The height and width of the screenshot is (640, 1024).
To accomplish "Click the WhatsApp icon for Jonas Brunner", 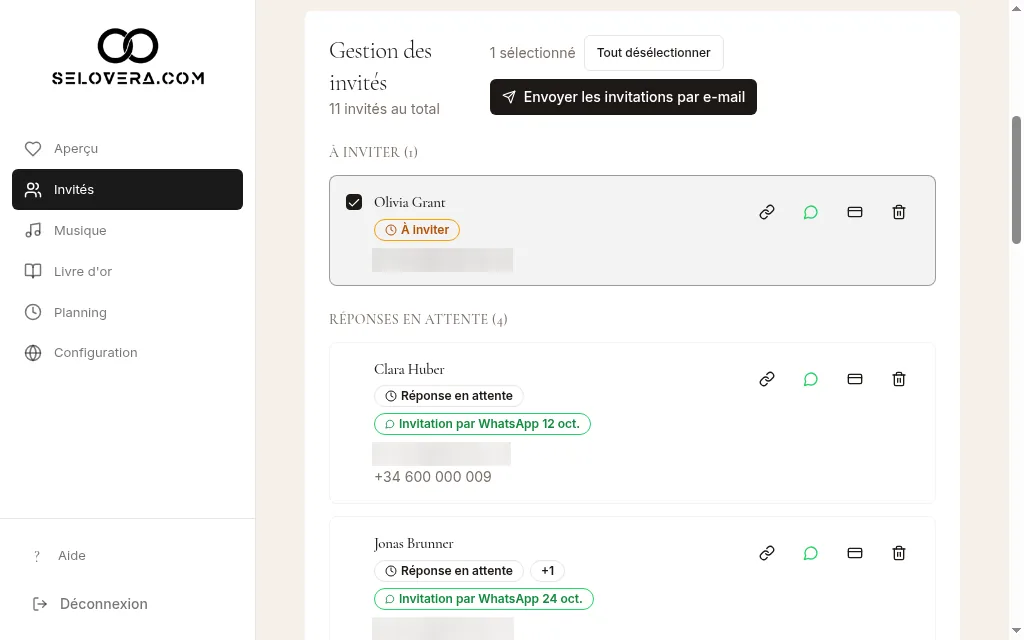I will 810,553.
